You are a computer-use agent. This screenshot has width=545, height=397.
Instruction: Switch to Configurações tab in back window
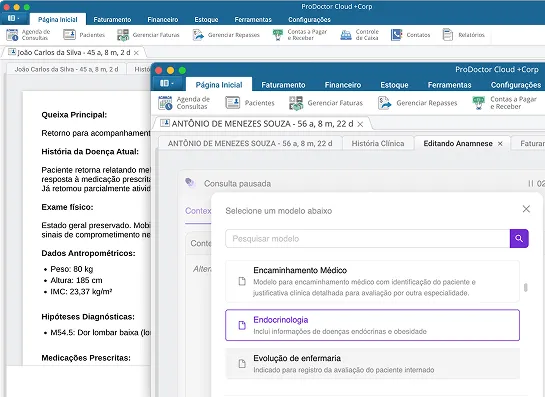coord(309,20)
